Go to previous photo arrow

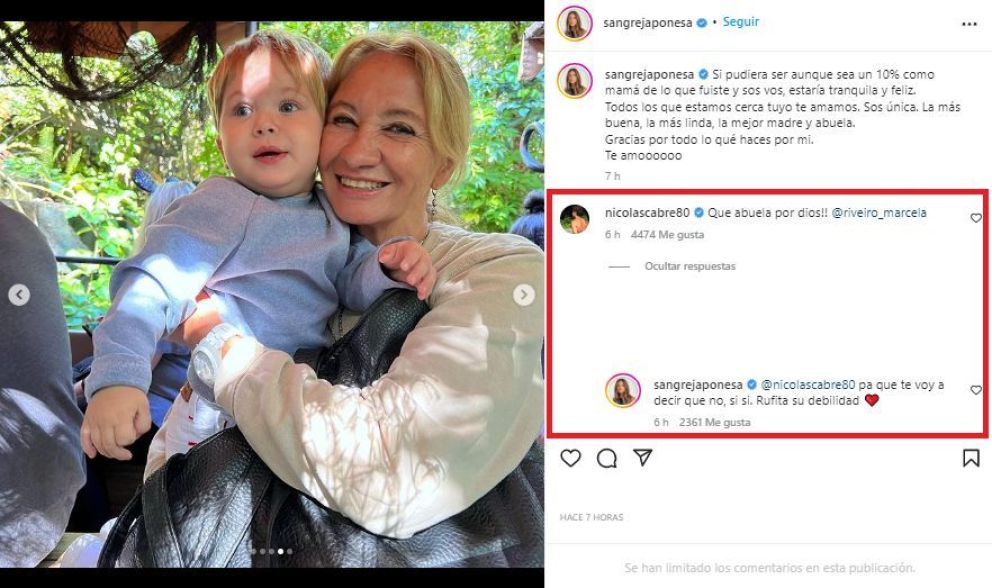pos(19,295)
